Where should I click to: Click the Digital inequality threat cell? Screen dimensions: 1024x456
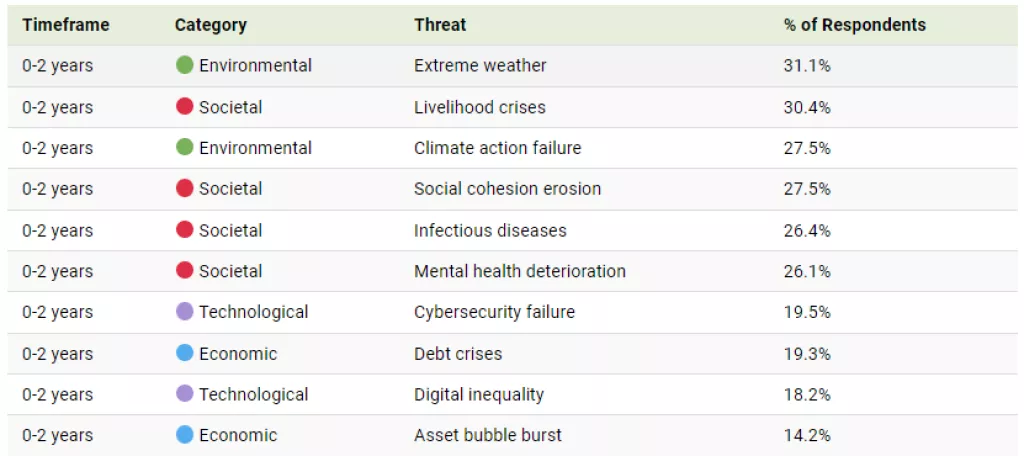(479, 394)
